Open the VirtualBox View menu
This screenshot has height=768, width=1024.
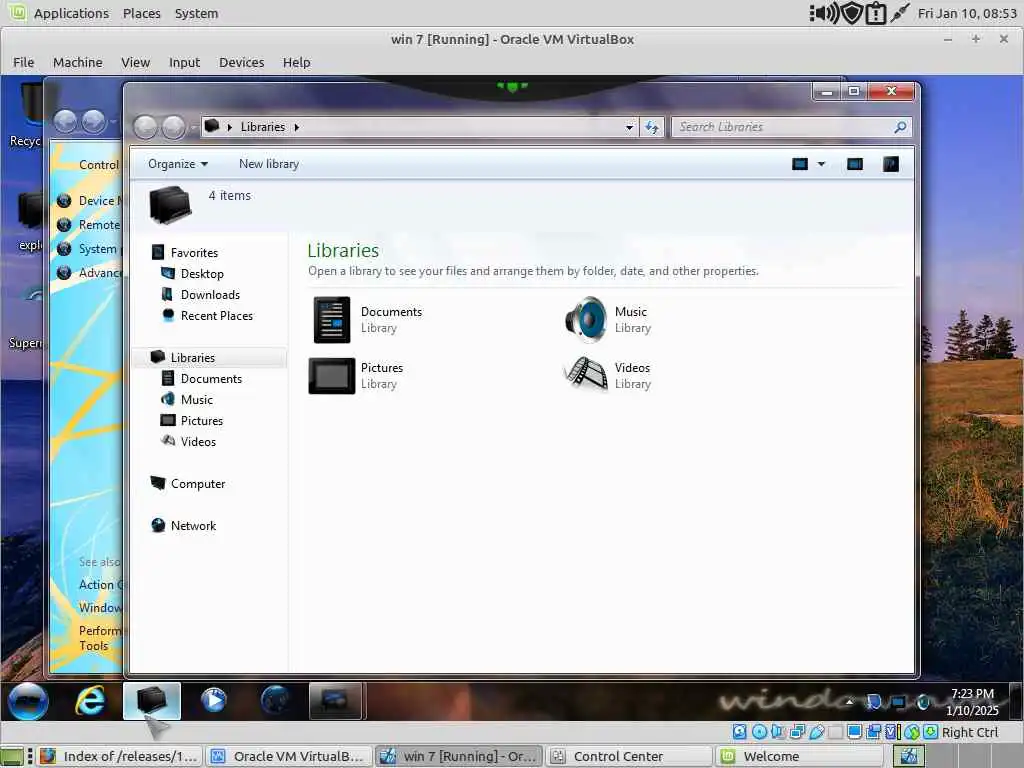(135, 63)
